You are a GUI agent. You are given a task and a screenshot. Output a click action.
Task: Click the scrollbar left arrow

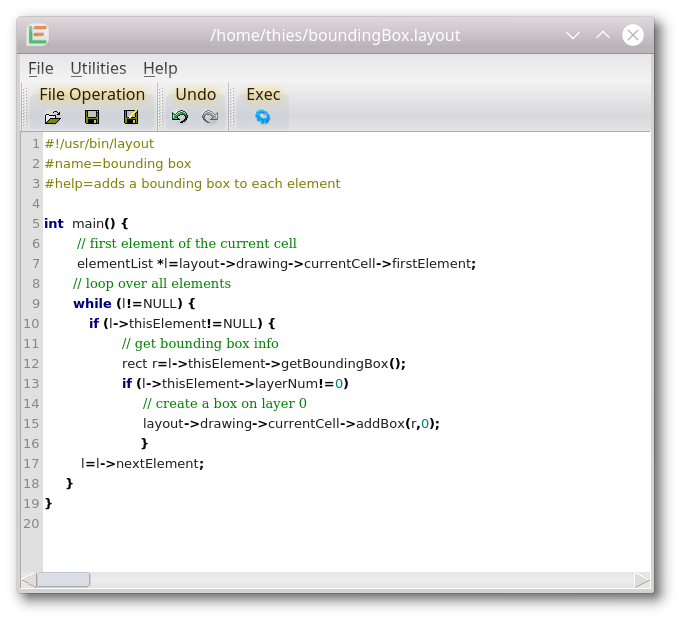[x=29, y=580]
